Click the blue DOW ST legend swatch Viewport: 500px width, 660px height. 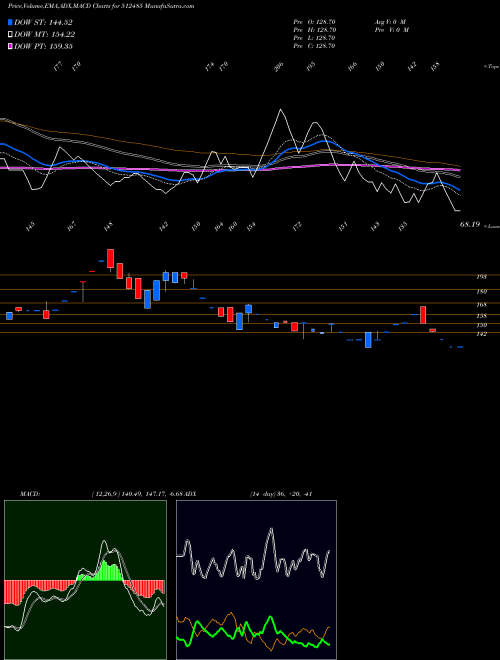click(x=10, y=22)
